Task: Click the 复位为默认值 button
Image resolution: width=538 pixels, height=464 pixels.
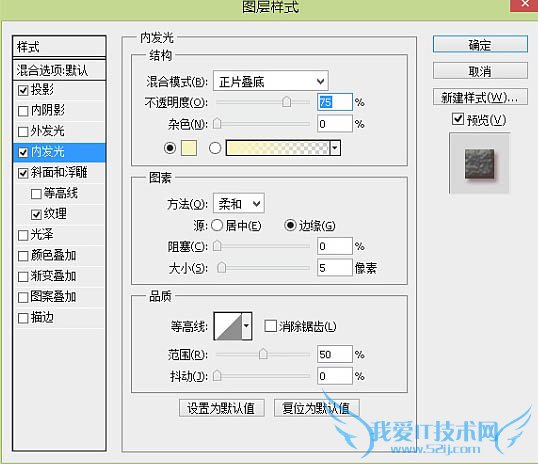Action: point(316,408)
